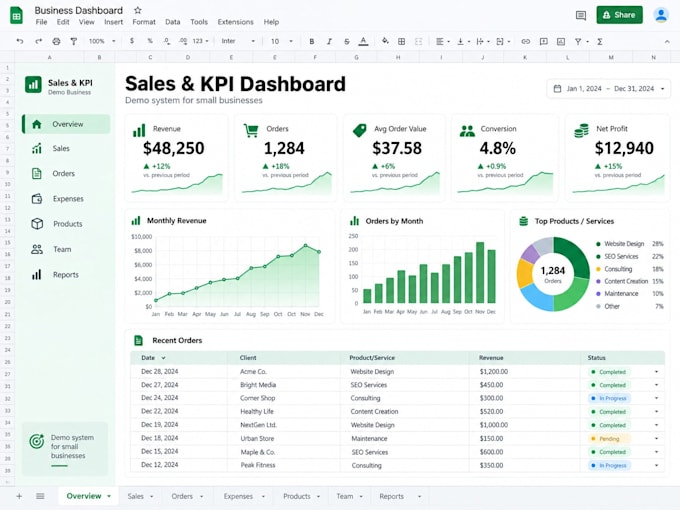
Task: Apply currency format with dollar icon
Action: (132, 41)
